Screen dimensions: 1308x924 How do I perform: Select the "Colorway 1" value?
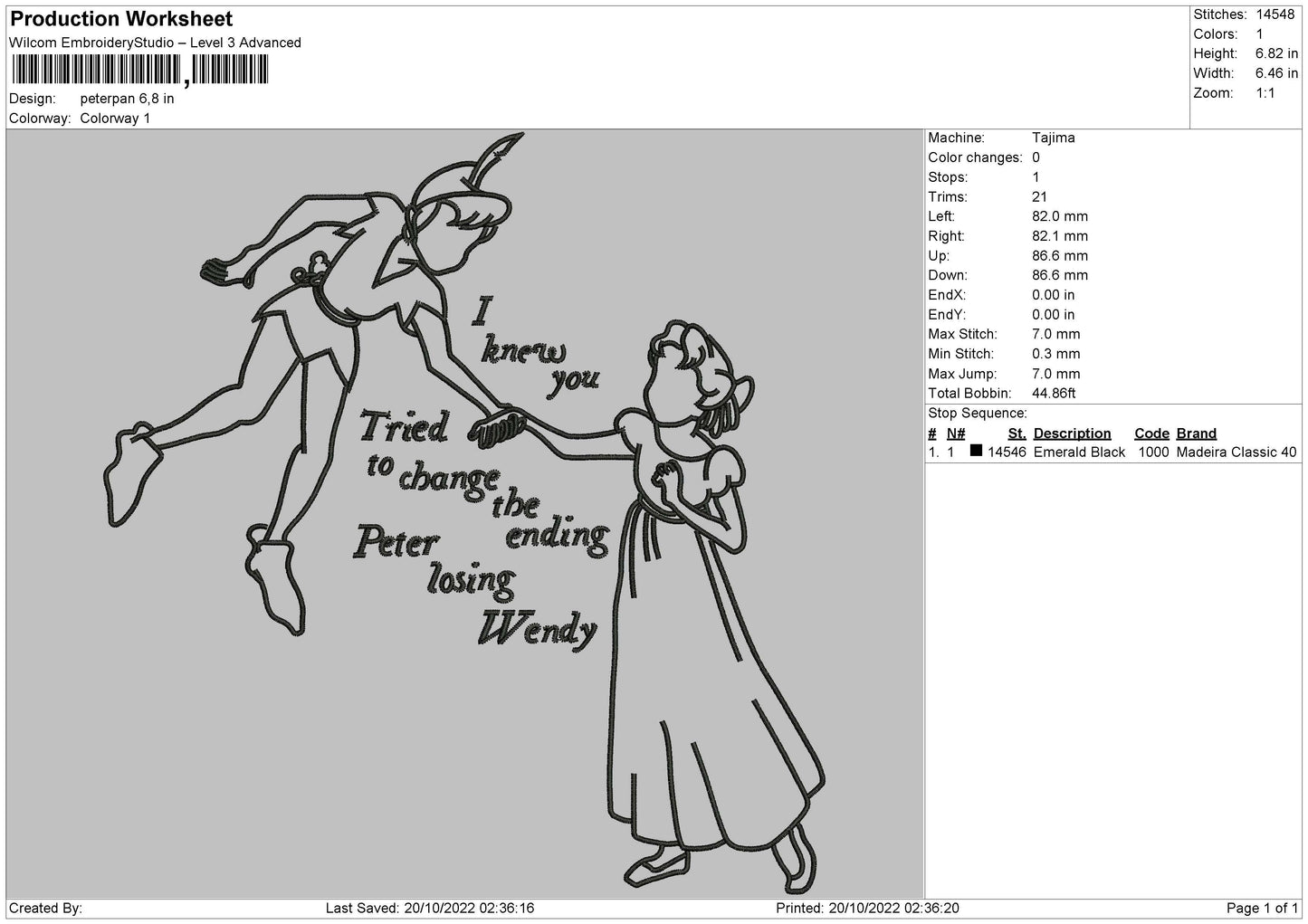point(115,119)
